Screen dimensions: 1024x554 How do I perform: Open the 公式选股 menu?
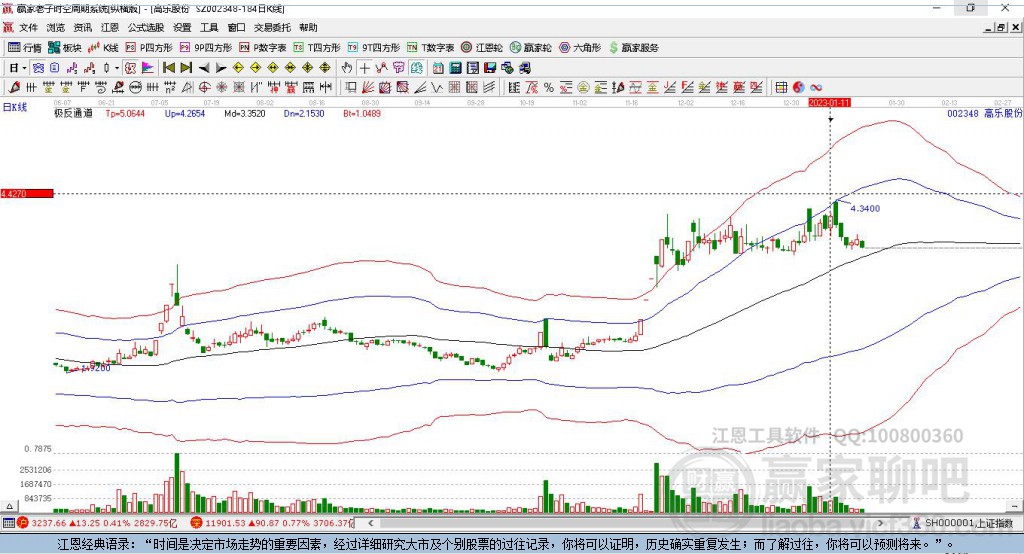(145, 28)
